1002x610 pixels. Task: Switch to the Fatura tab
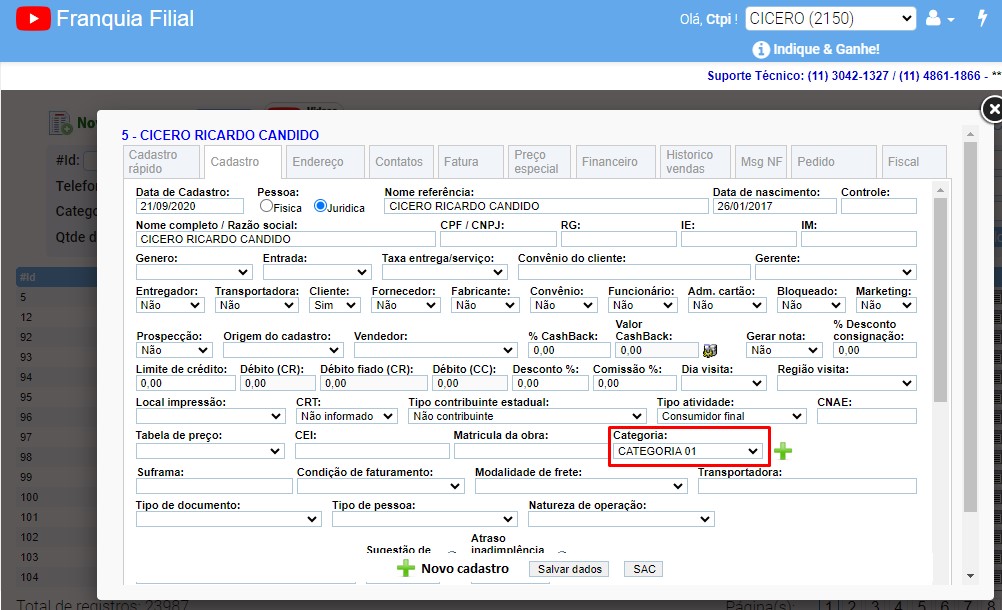coord(470,162)
